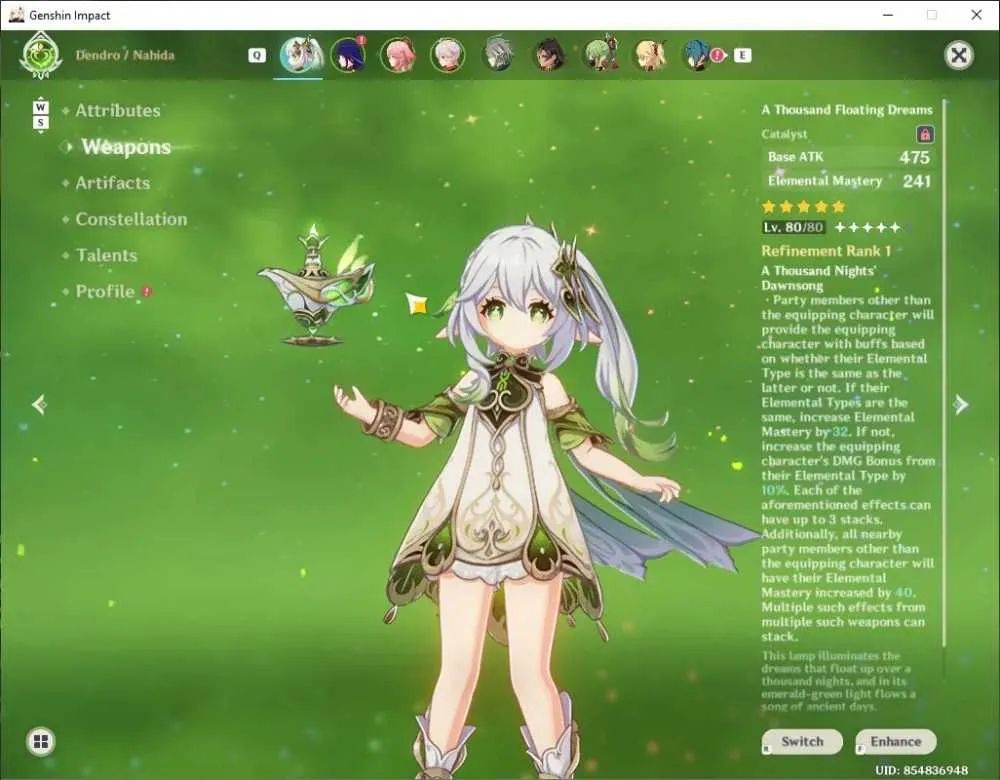
Task: Switch to the dark-brown-haired character portrait
Action: click(x=548, y=55)
